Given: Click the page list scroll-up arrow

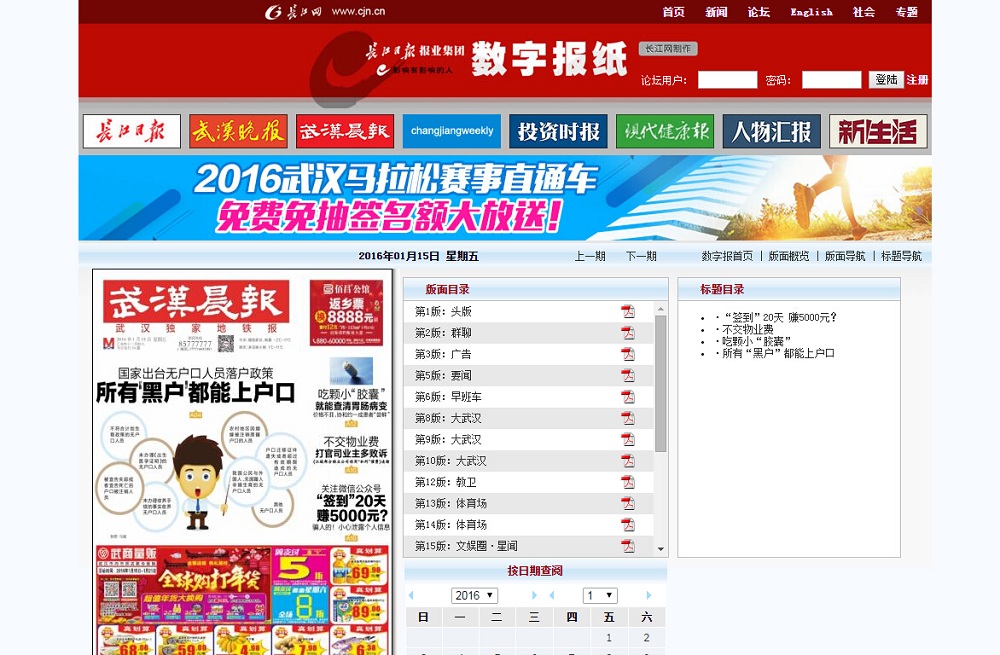Looking at the screenshot, I should (x=661, y=309).
